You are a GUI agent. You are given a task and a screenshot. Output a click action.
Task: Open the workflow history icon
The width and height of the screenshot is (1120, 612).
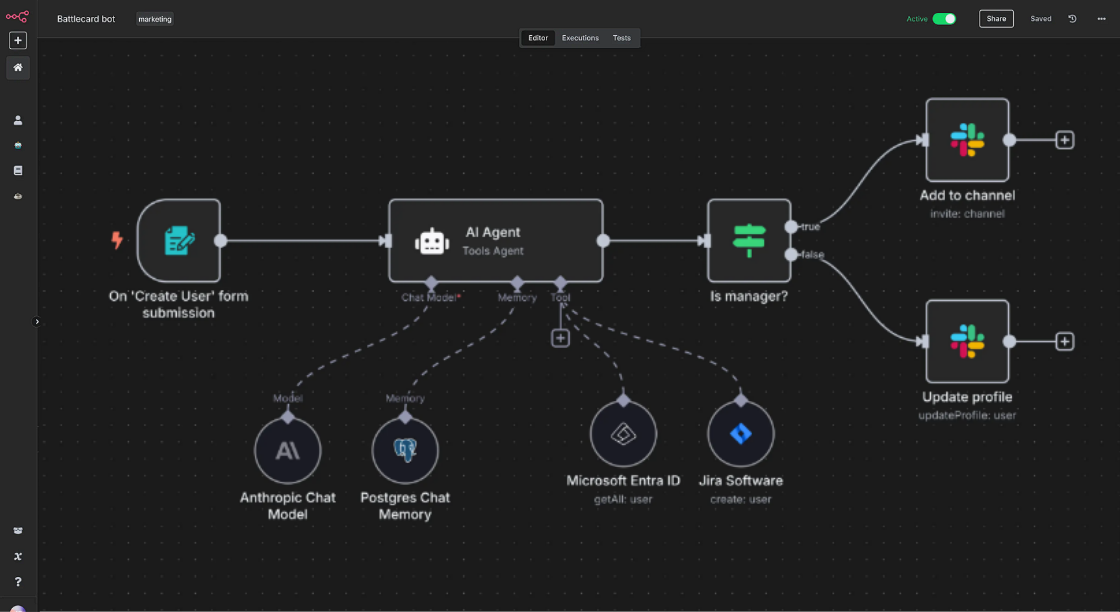point(1072,19)
